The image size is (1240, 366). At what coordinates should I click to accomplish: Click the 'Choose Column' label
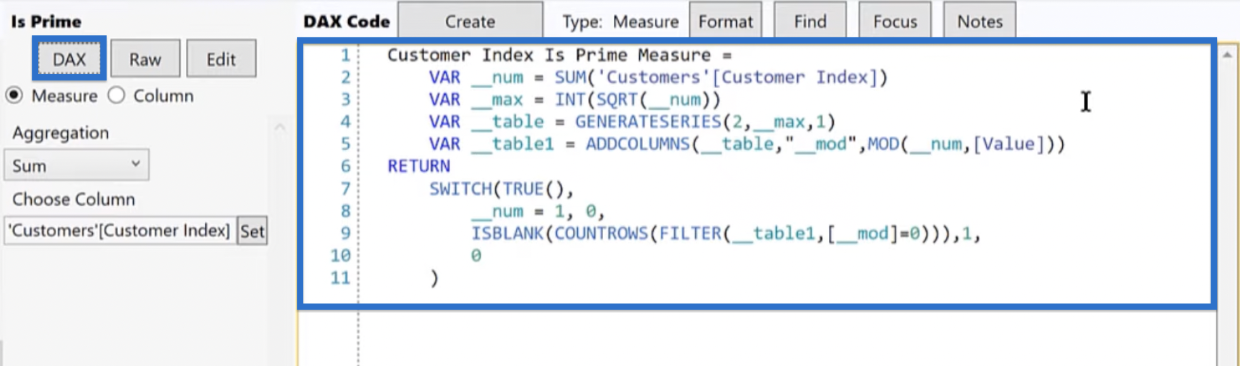click(x=74, y=199)
